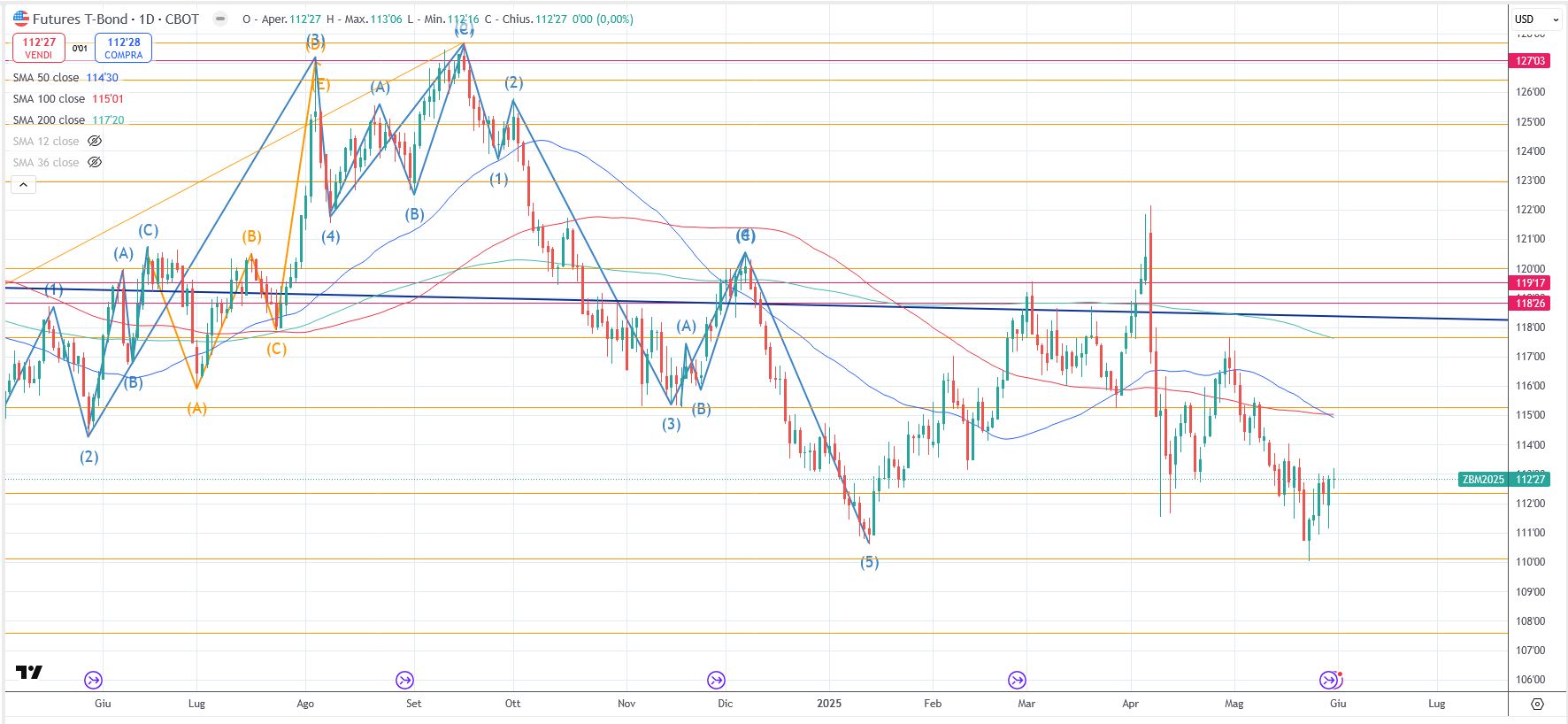Click the US flag symbol logo
Screen dimensions: 1568x724
(20, 19)
